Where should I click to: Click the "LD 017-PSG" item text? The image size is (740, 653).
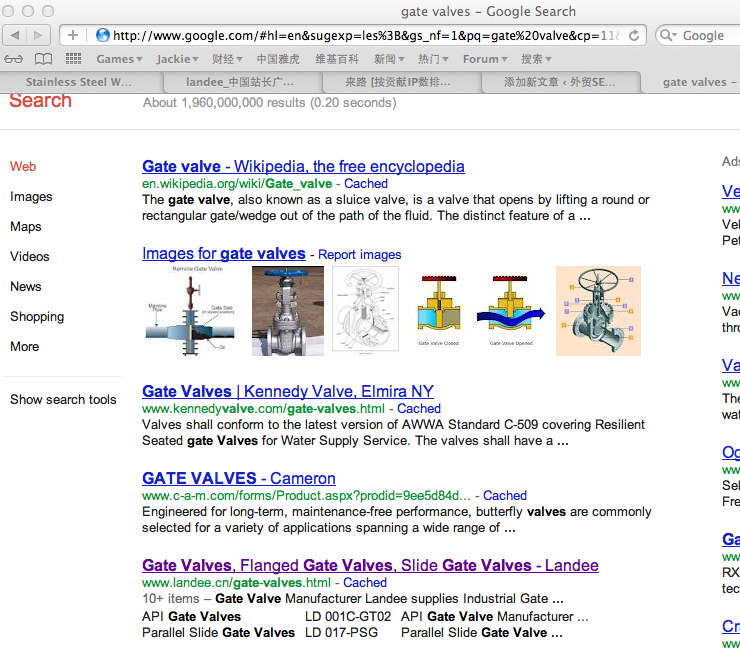[341, 633]
